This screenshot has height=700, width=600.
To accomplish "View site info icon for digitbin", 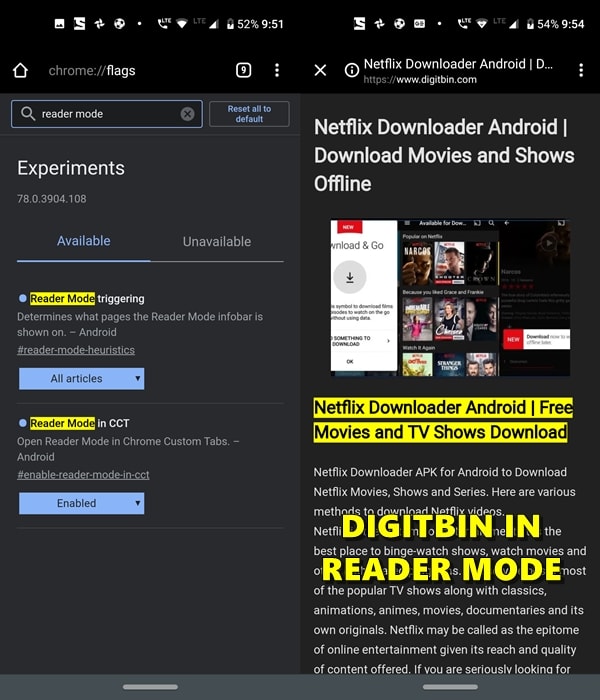I will tap(351, 70).
